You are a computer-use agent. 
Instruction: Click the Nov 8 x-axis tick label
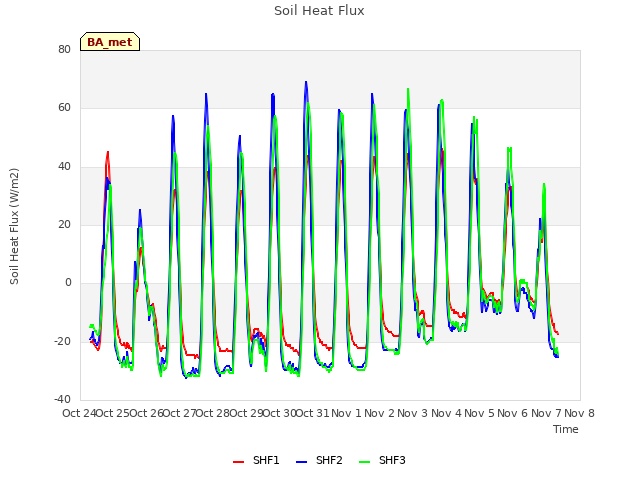coord(579,413)
